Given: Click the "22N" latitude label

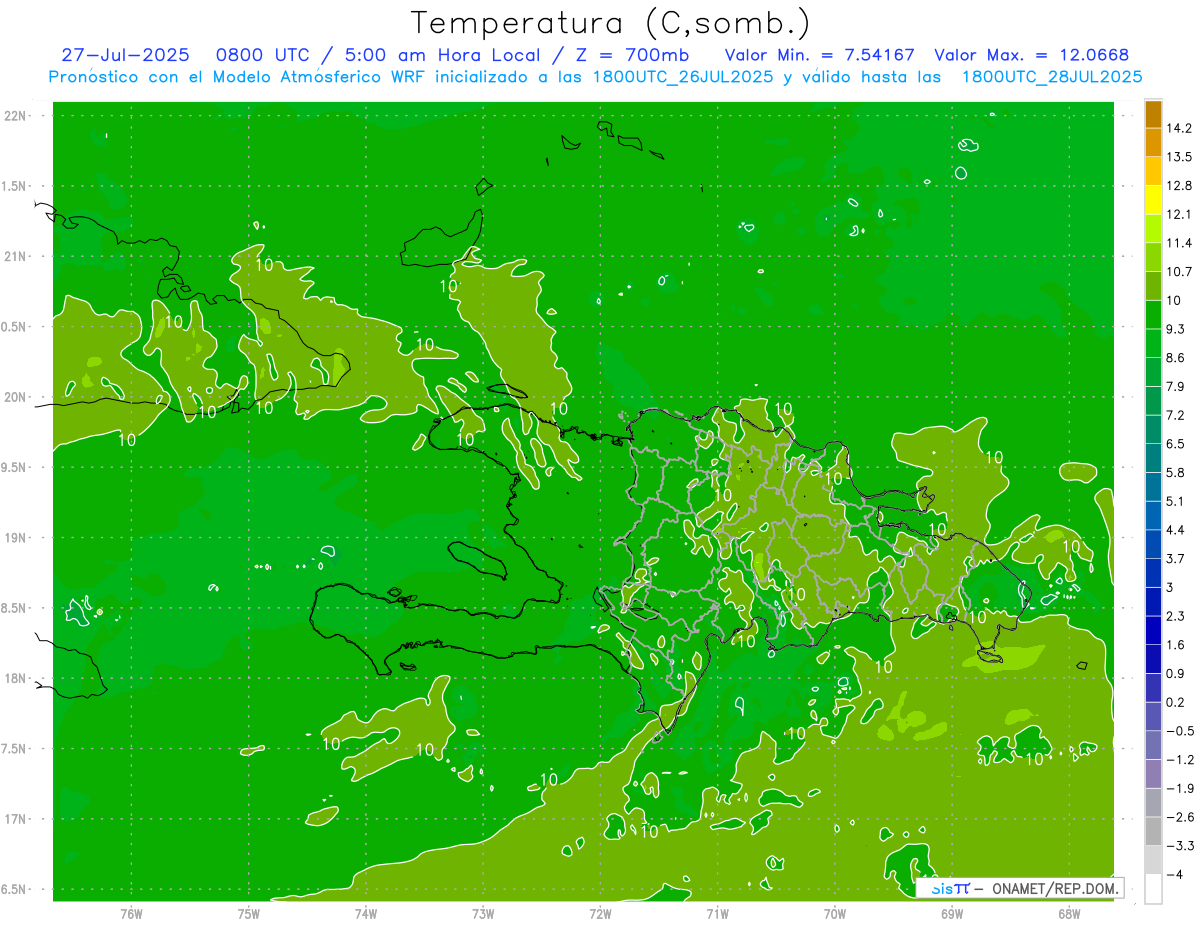Looking at the screenshot, I should [x=16, y=116].
